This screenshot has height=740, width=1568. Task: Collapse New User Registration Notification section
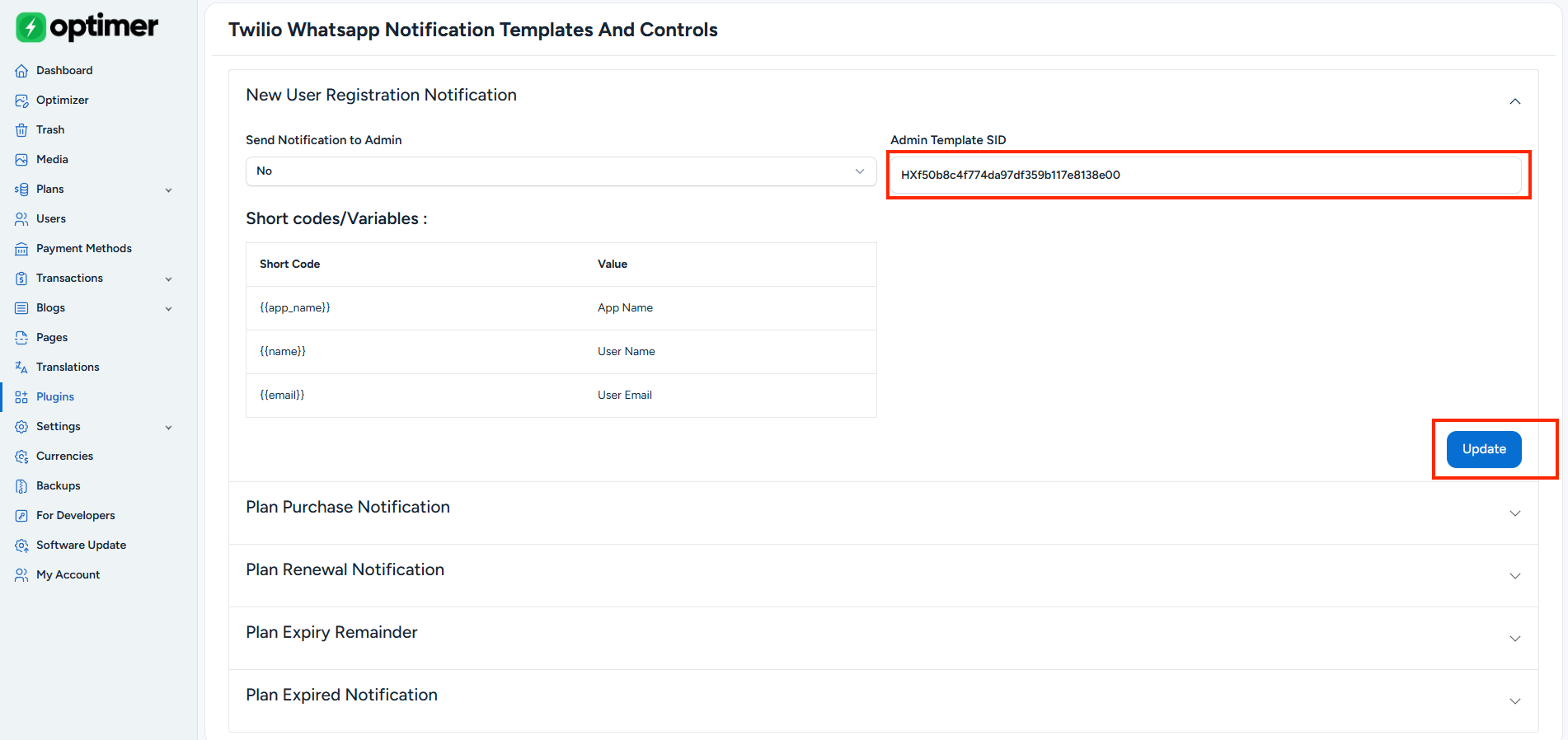coord(1514,101)
